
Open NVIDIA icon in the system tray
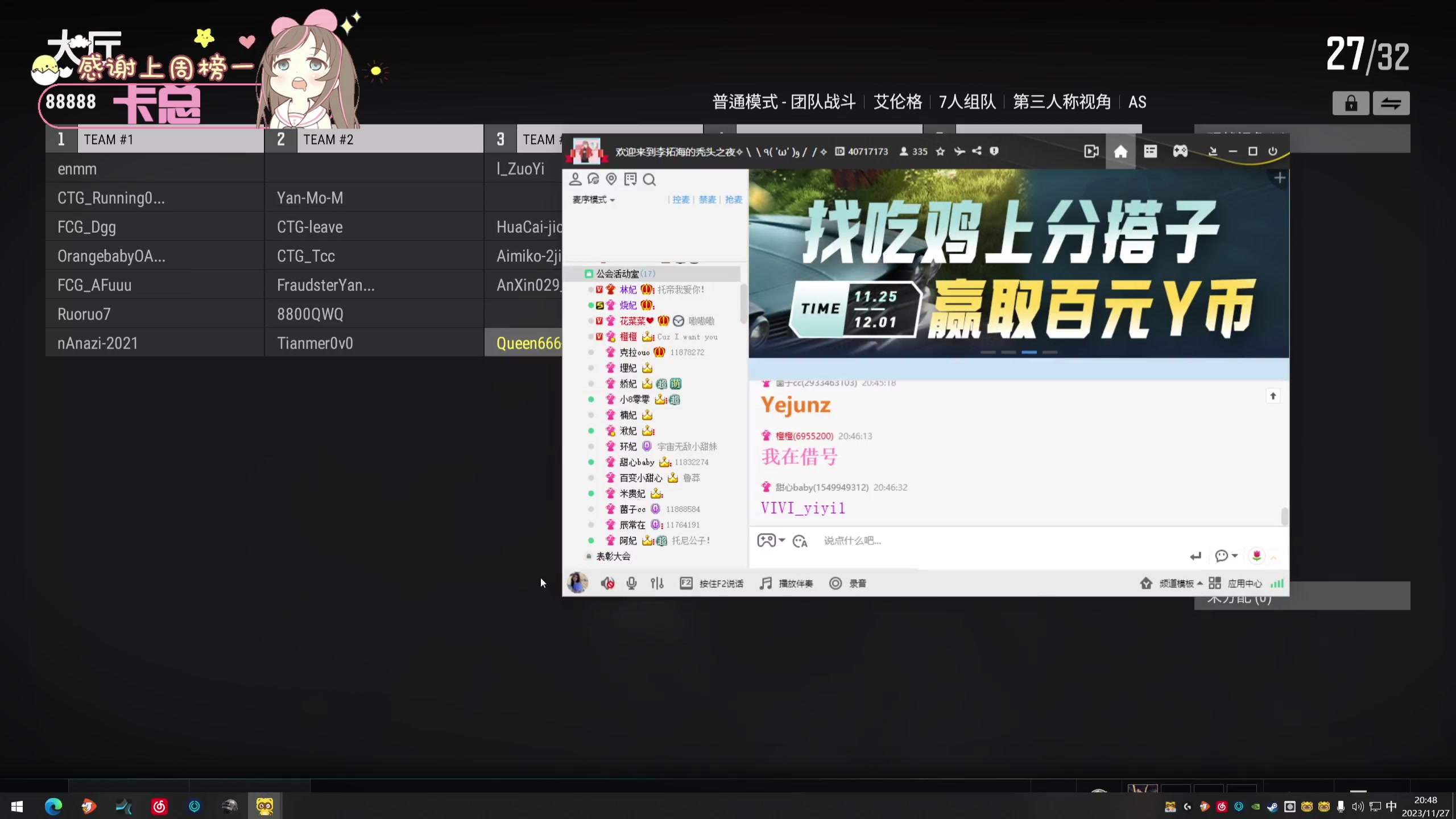[x=1256, y=806]
